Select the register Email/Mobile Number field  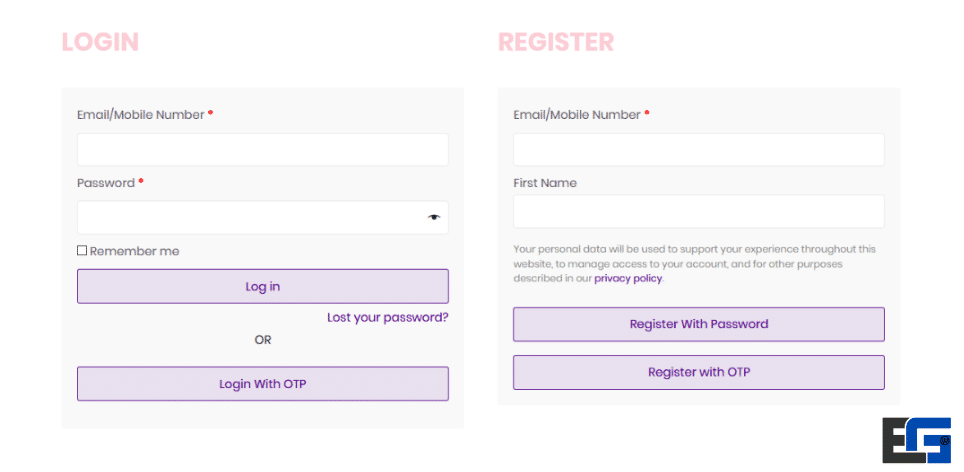698,150
